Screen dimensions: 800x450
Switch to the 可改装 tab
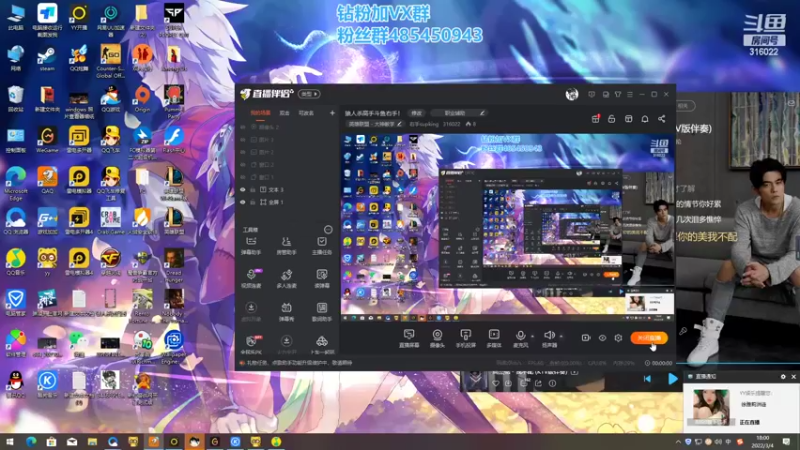tap(306, 113)
